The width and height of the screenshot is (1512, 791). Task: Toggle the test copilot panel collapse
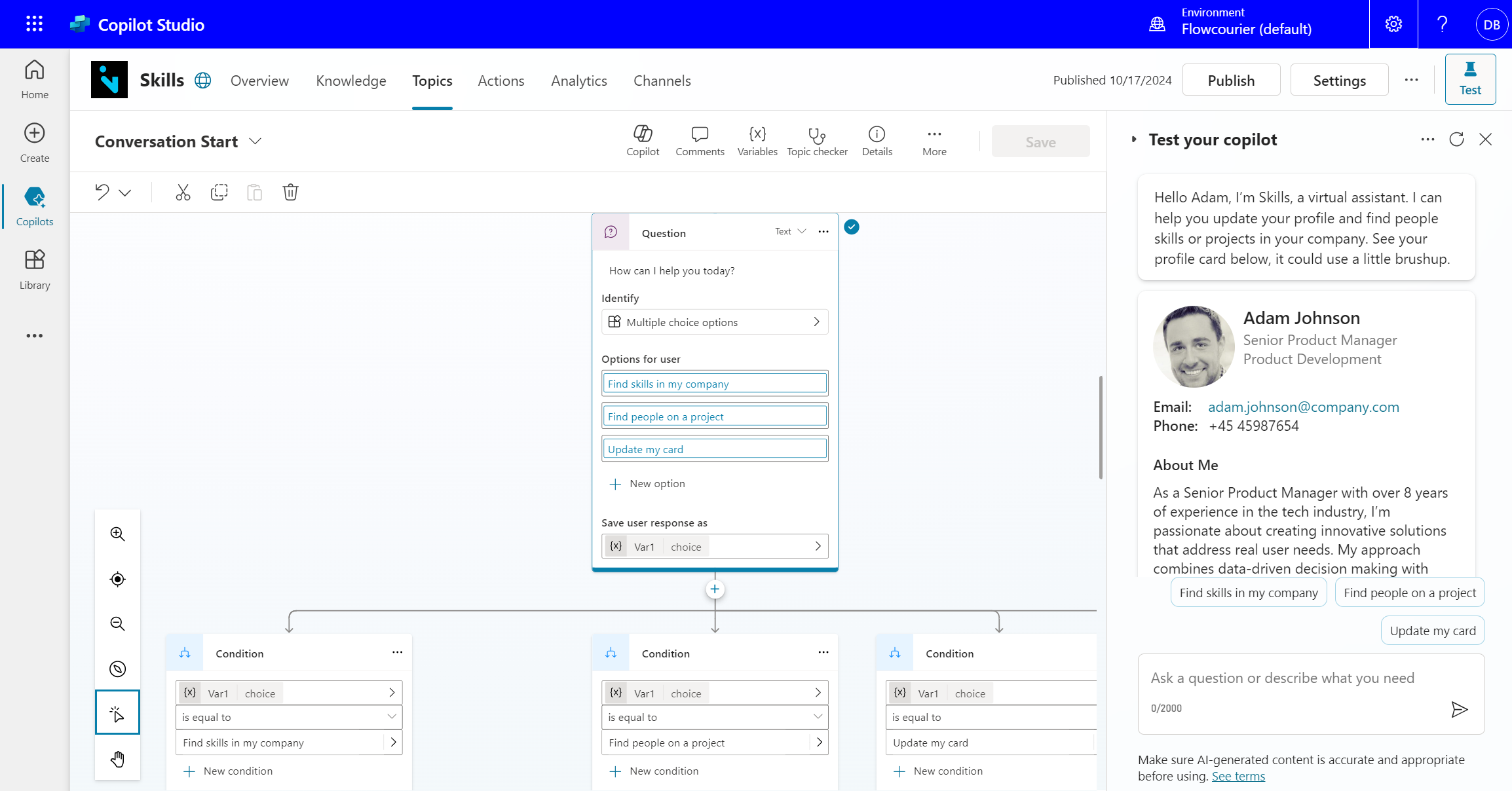coord(1131,139)
